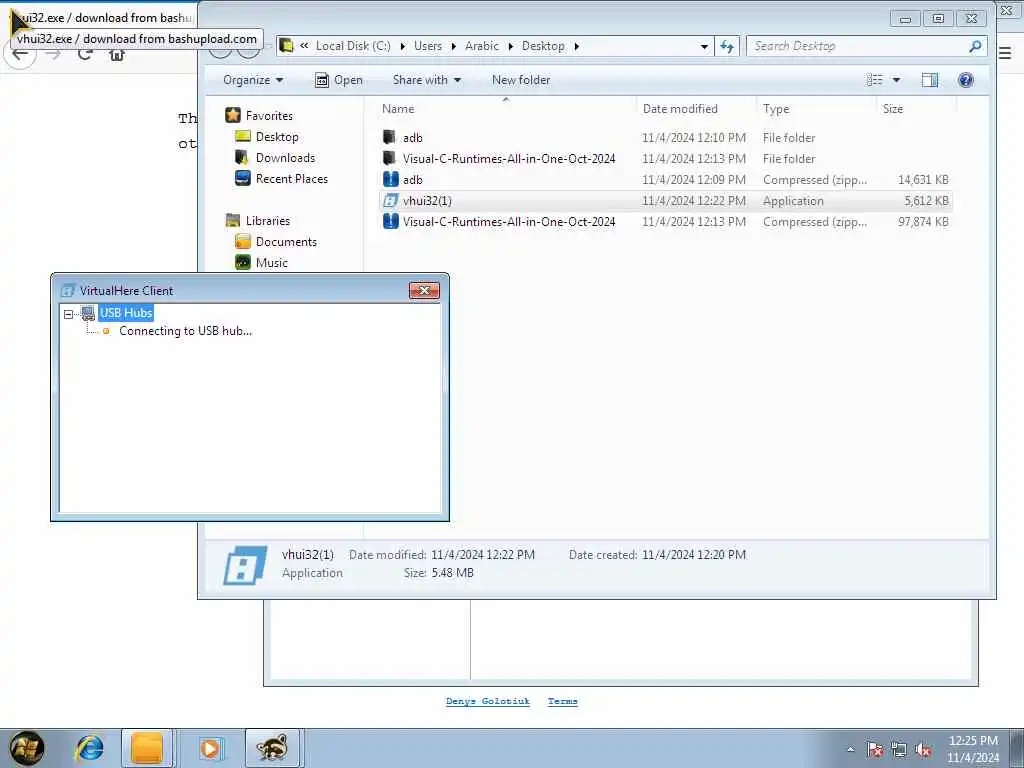The image size is (1024, 768).
Task: Click the vhui32(1) details pane thumbnail
Action: (245, 565)
